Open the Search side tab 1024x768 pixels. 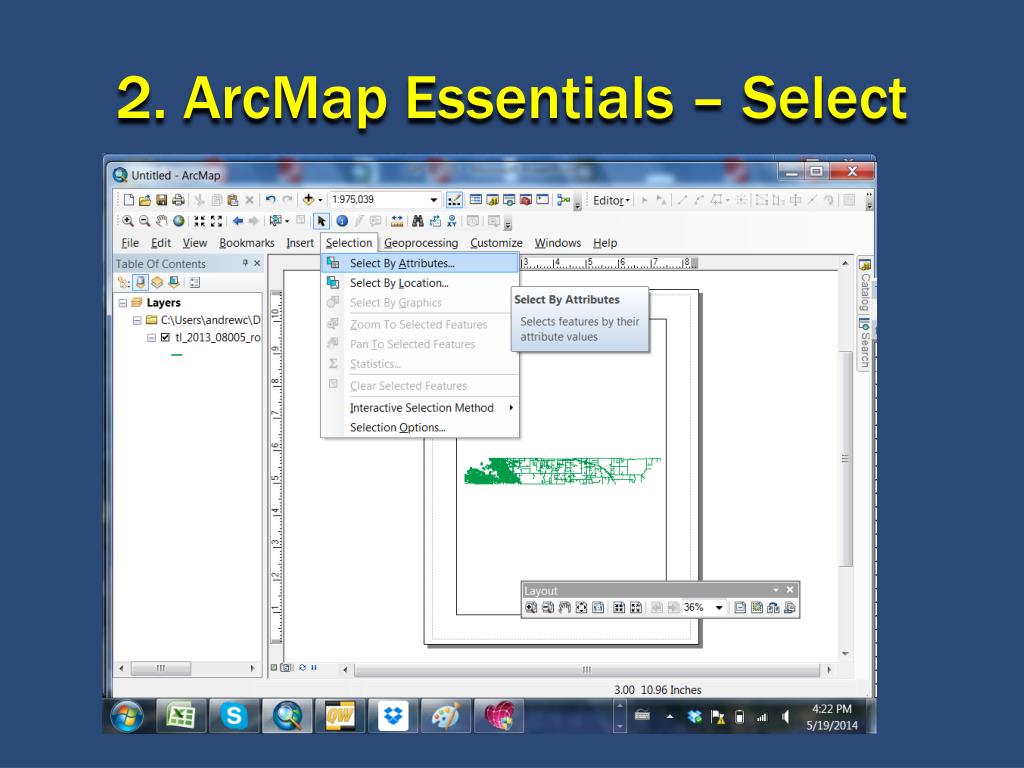pos(865,343)
